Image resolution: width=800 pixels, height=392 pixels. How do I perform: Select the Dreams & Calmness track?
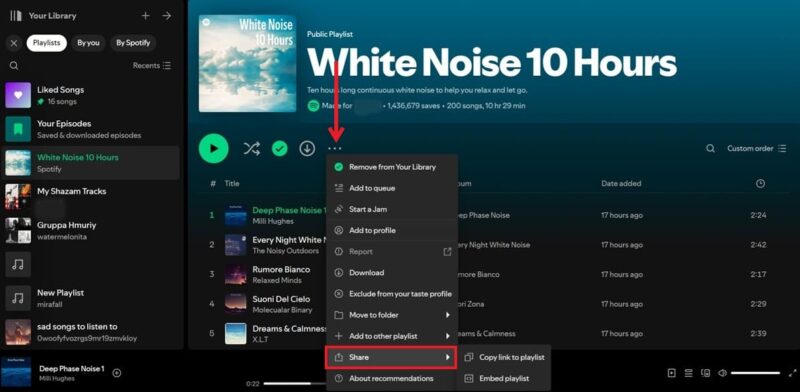(x=289, y=329)
